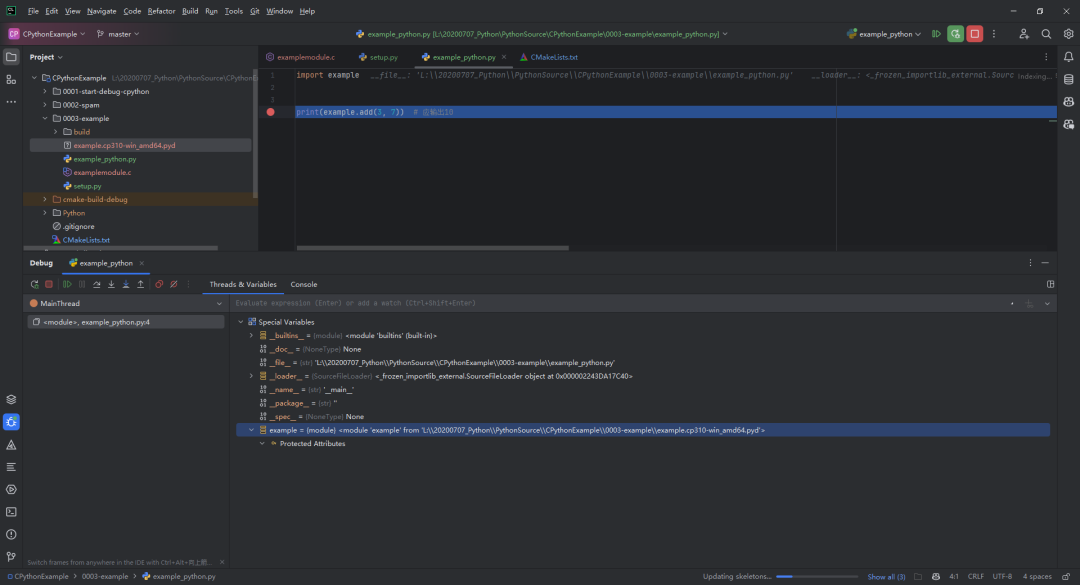The width and height of the screenshot is (1080, 585).
Task: Open the master branch dropdown
Action: [118, 34]
